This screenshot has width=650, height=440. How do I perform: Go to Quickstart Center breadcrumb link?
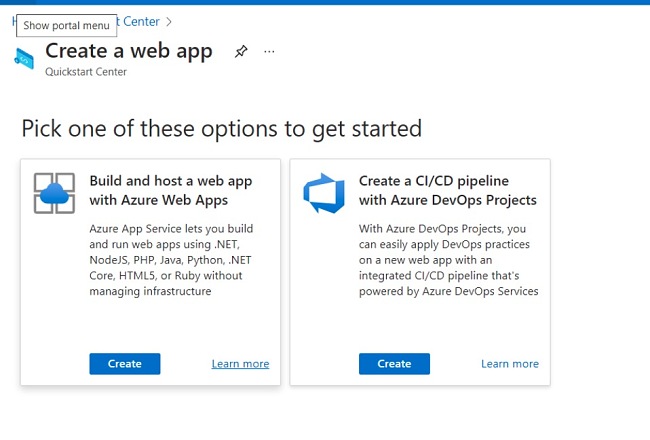pos(138,22)
